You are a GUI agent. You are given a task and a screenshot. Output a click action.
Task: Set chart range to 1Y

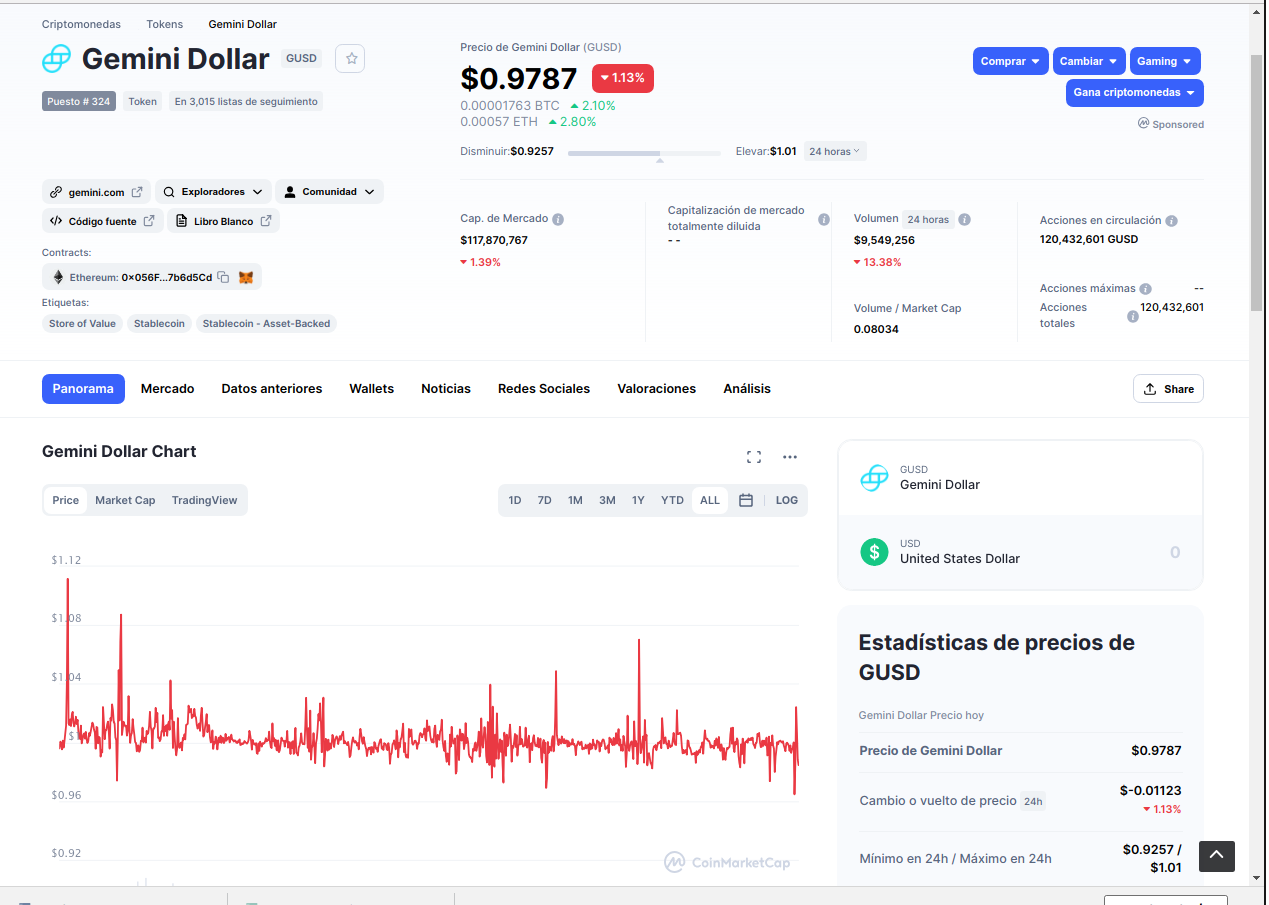click(x=638, y=500)
